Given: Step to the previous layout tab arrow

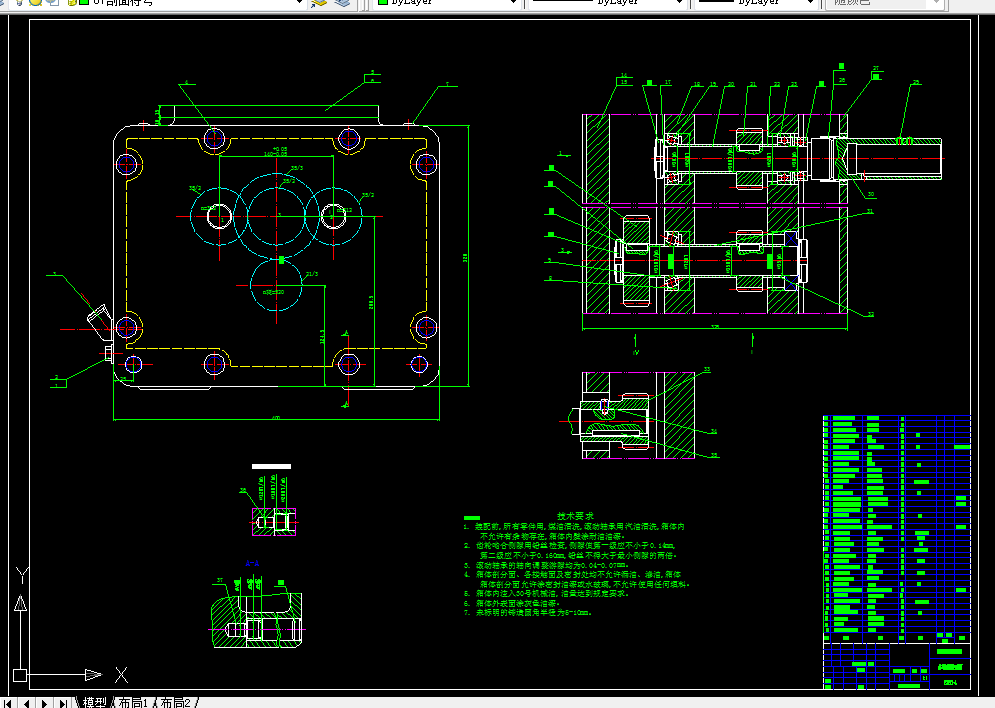Looking at the screenshot, I should coord(26,703).
